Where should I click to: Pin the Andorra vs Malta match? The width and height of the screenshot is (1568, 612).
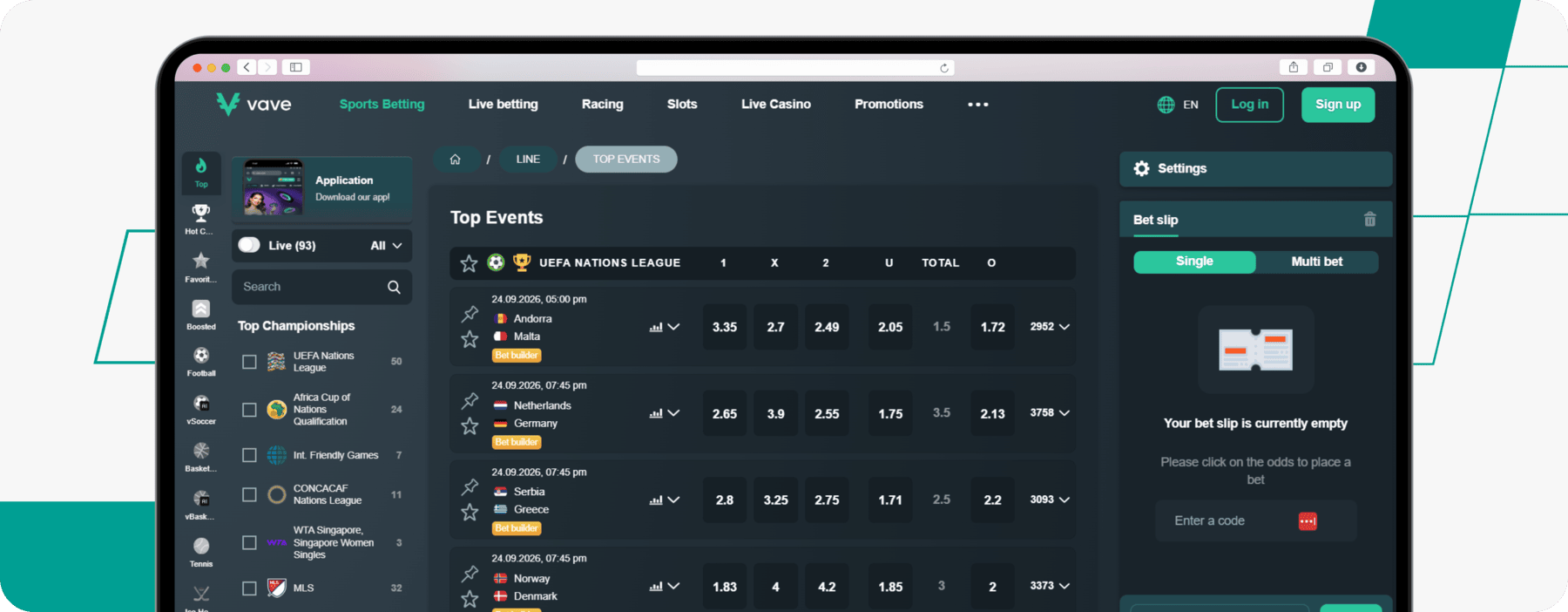(x=470, y=313)
